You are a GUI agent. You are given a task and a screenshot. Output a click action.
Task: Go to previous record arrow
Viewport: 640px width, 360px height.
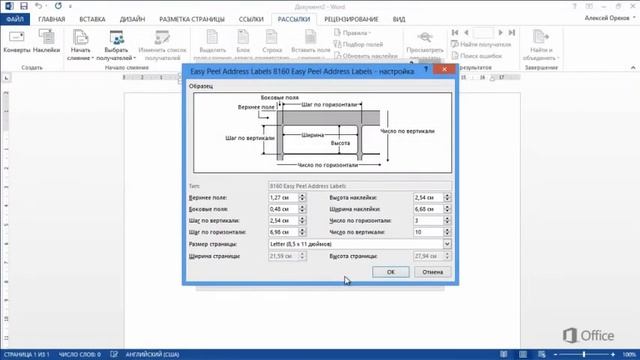pyautogui.click(x=466, y=33)
